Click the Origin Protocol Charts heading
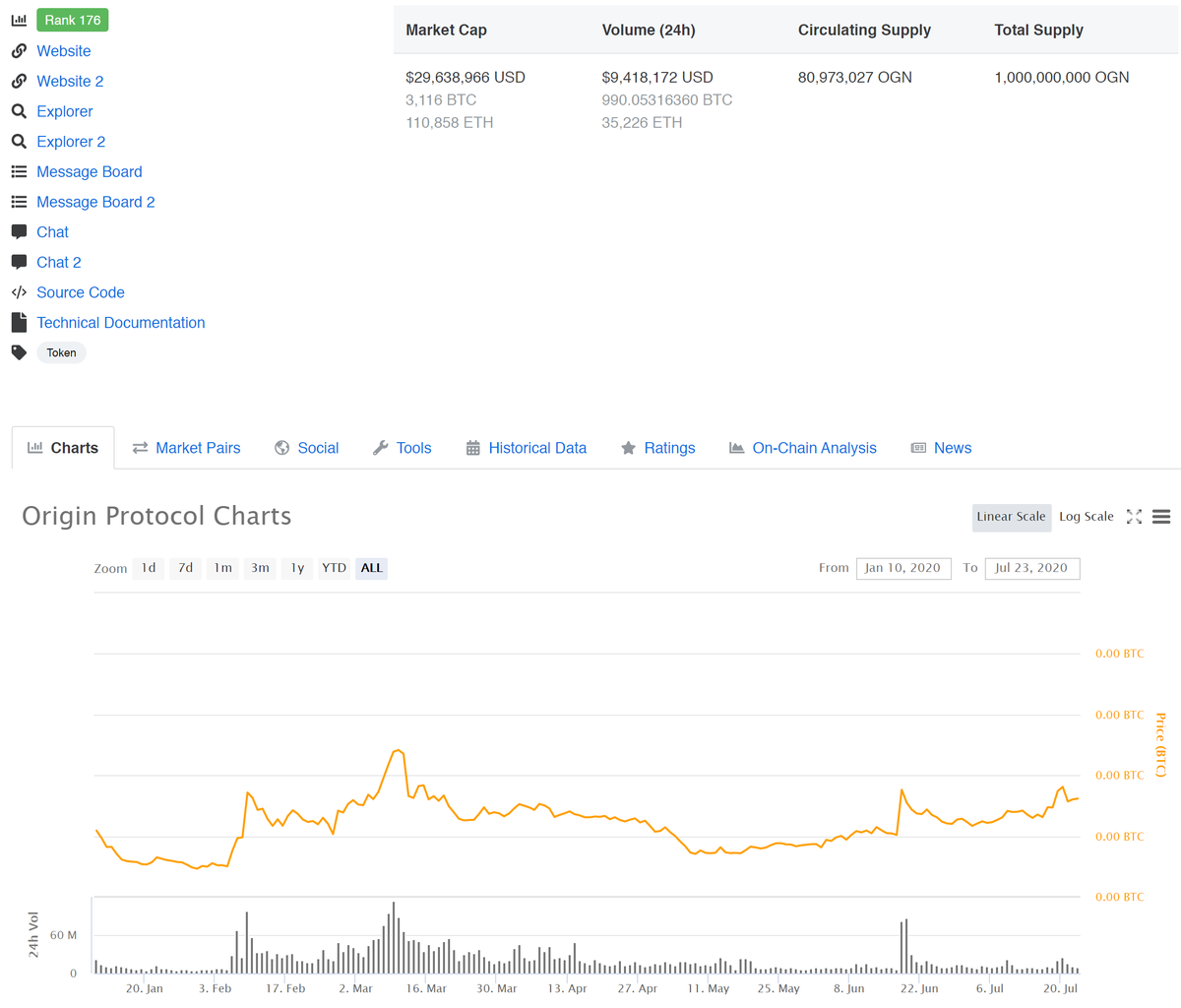The width and height of the screenshot is (1181, 1008). pos(156,516)
